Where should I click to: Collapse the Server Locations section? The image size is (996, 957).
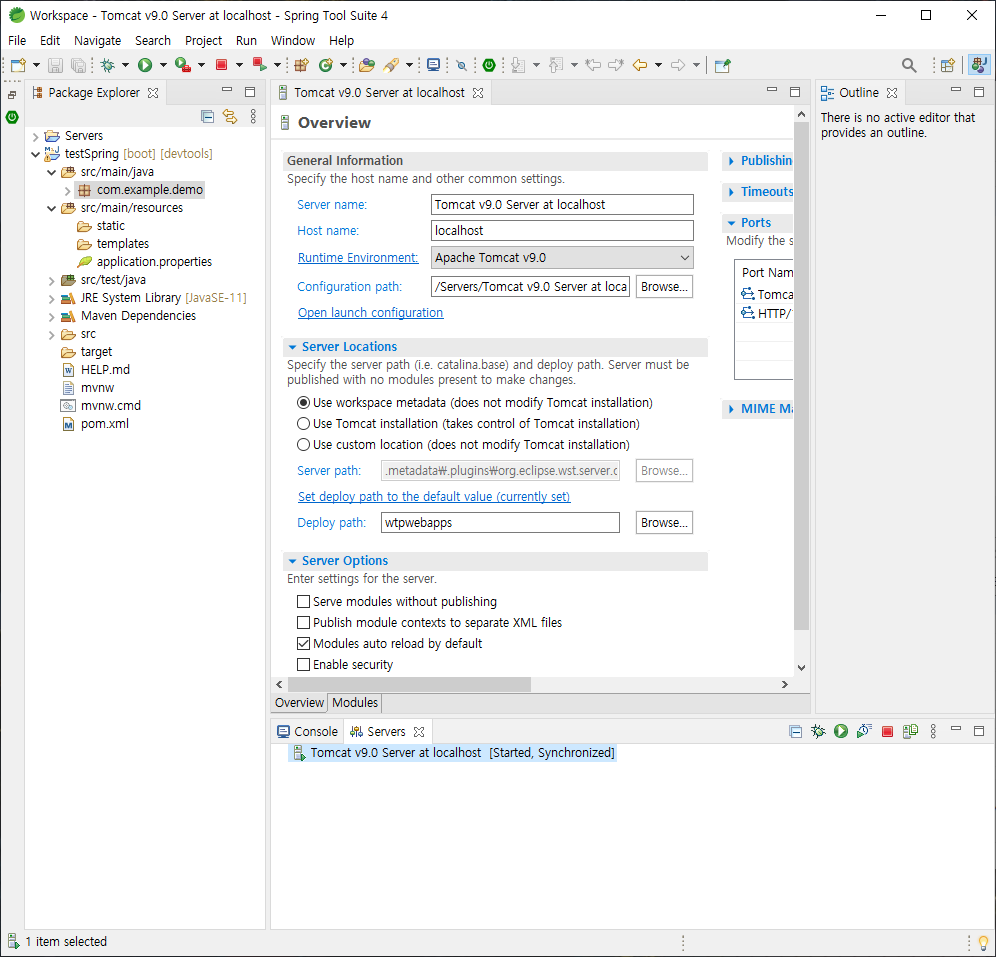tap(292, 347)
